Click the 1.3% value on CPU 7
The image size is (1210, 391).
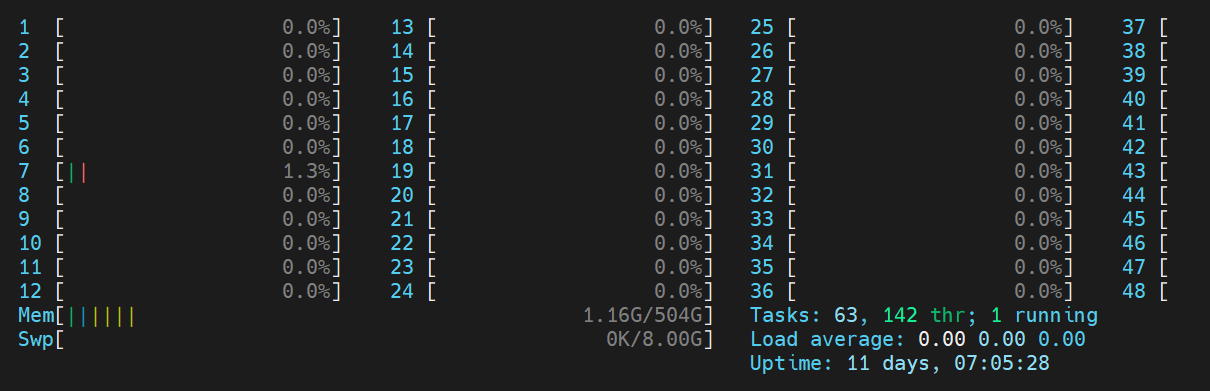[307, 171]
